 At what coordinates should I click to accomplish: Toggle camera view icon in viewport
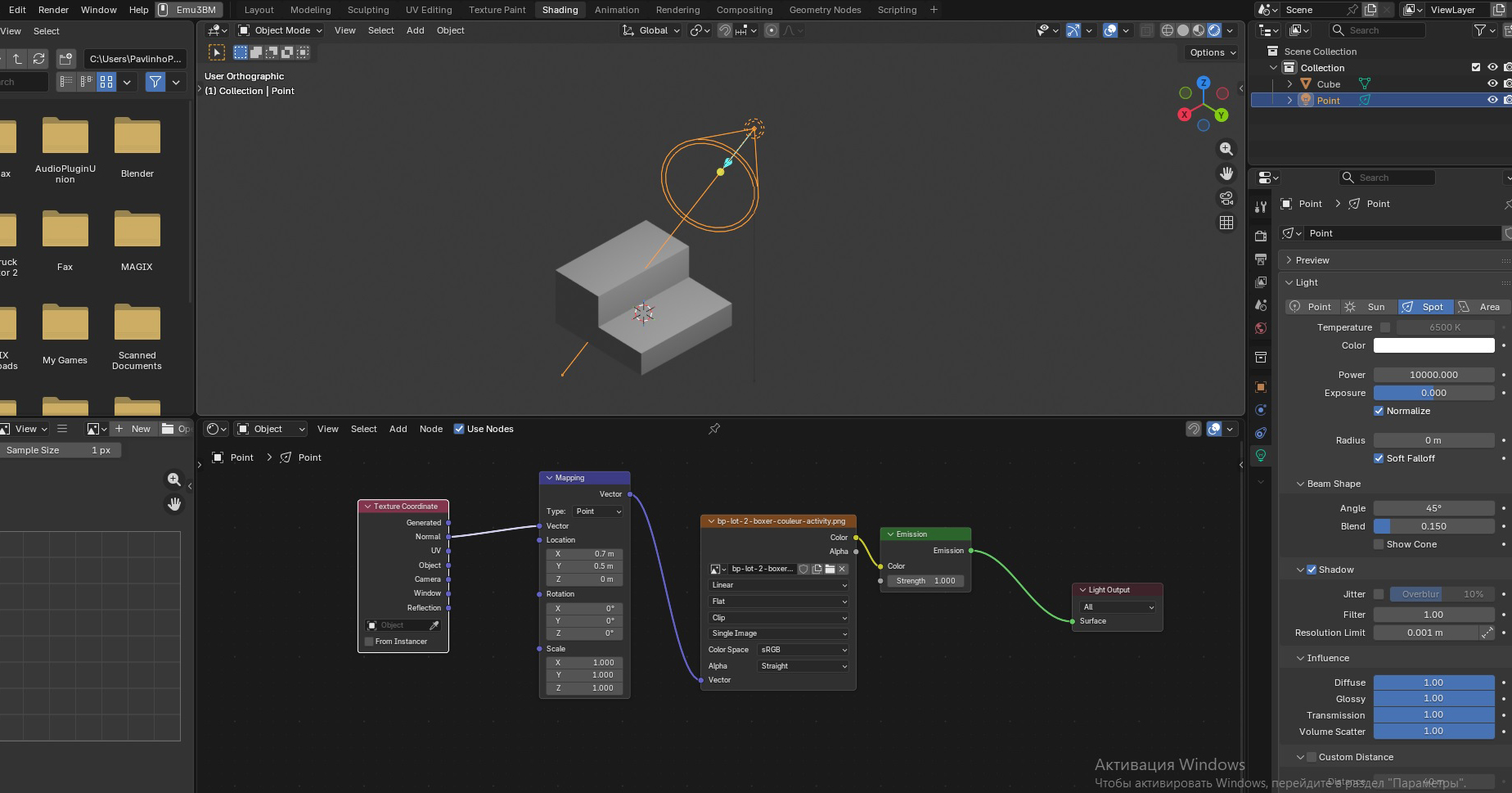coord(1226,198)
